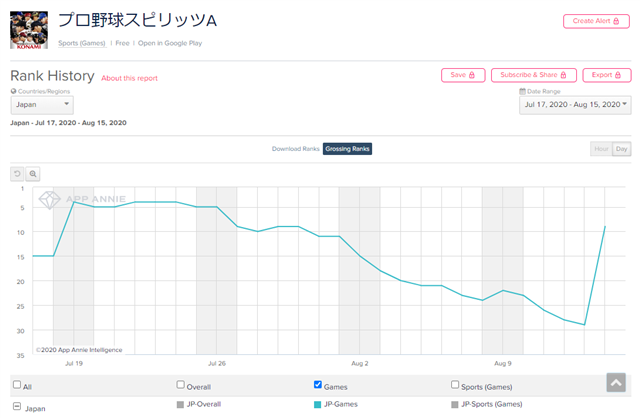Click the scroll-to-top arrow button

(616, 382)
